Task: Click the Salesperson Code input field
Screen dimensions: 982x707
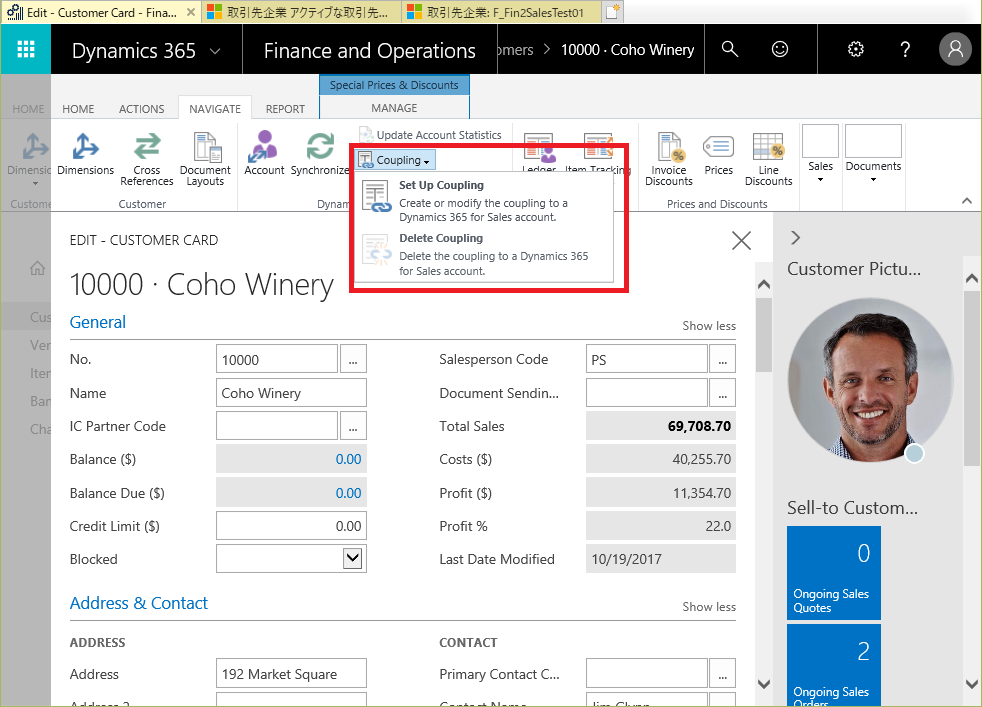Action: point(647,359)
